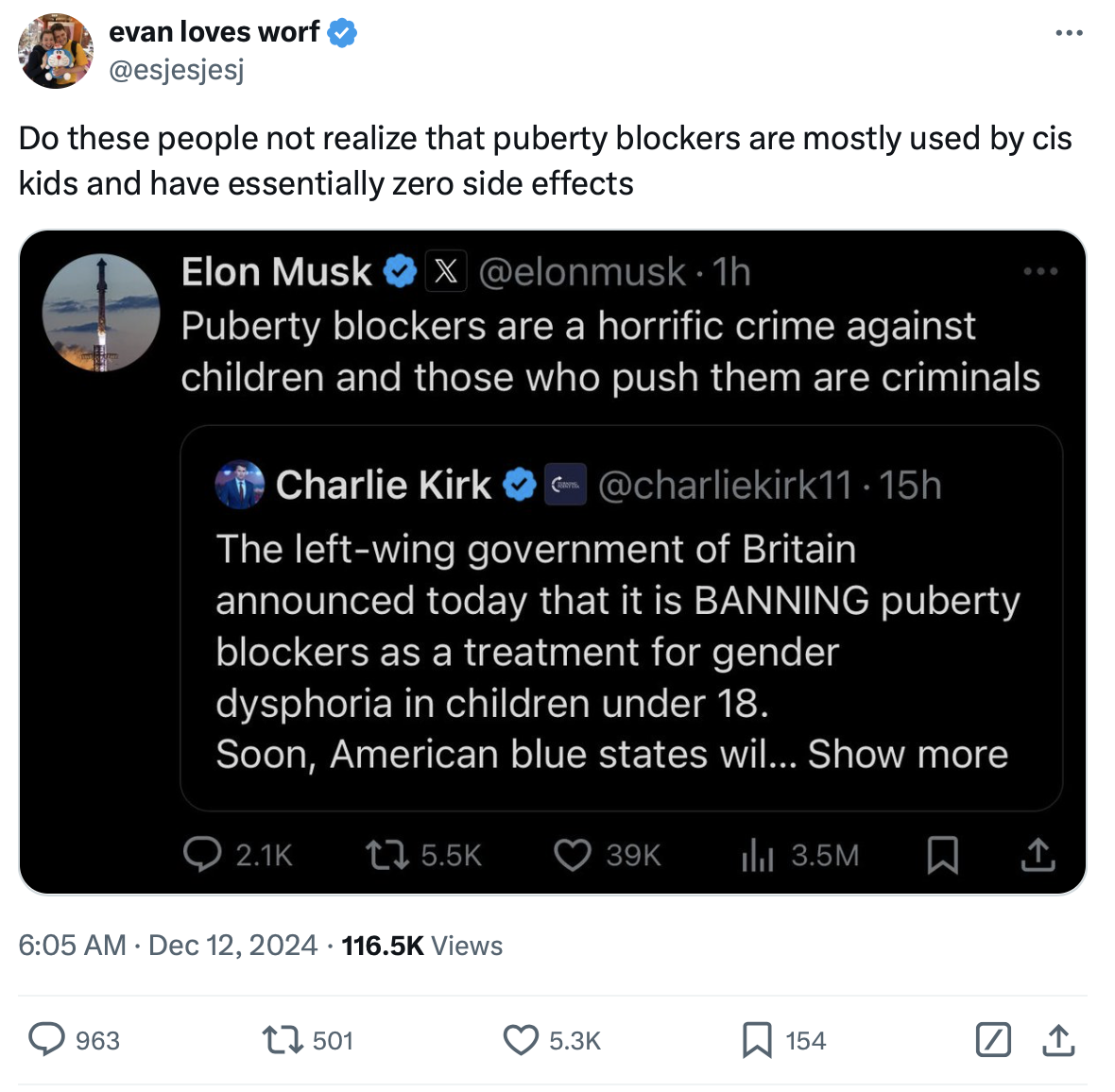This screenshot has width=1115, height=1092.
Task: Click the reply icon with 963 comments
Action: coord(46,1039)
